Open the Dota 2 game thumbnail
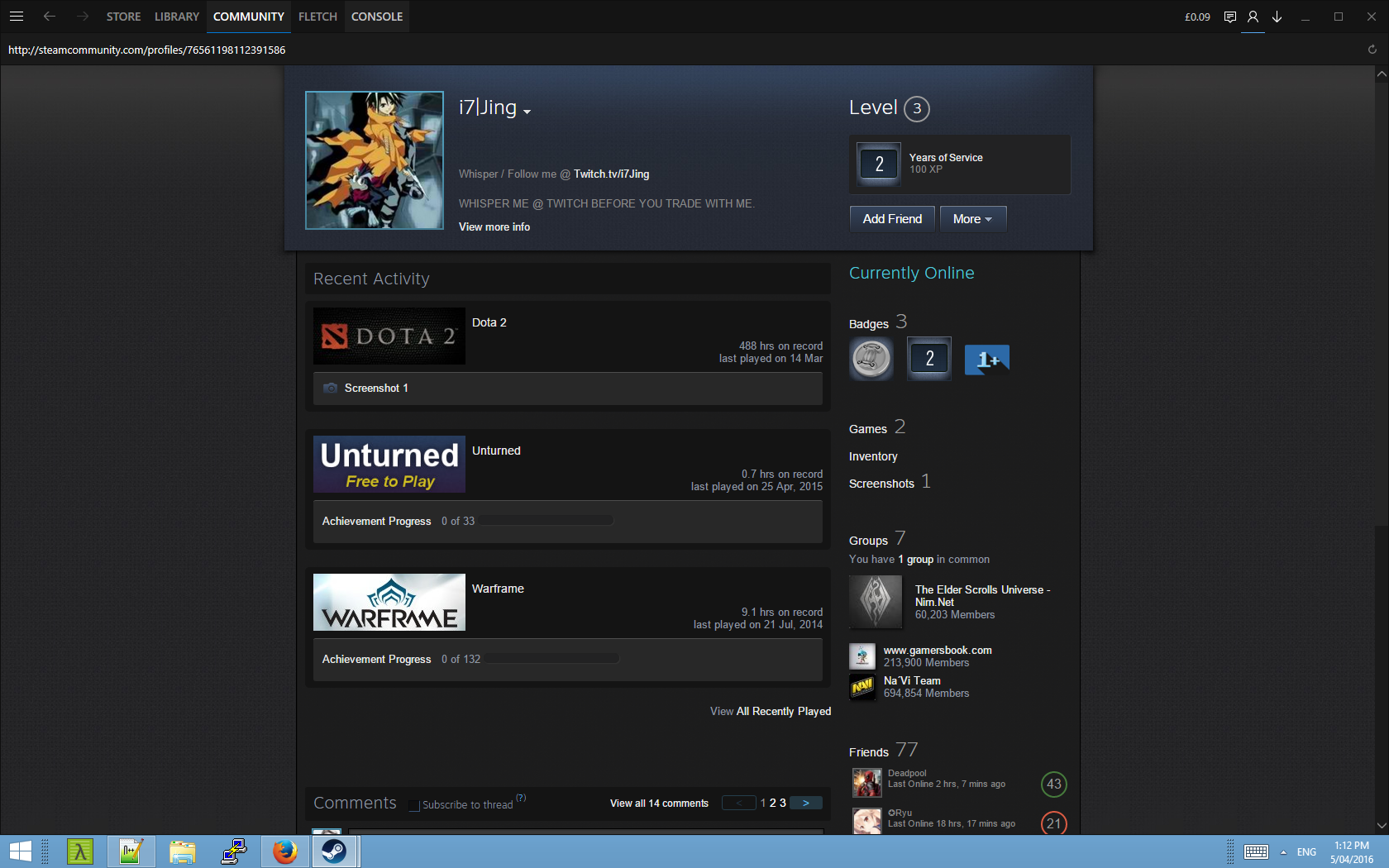The height and width of the screenshot is (868, 1389). coord(389,336)
